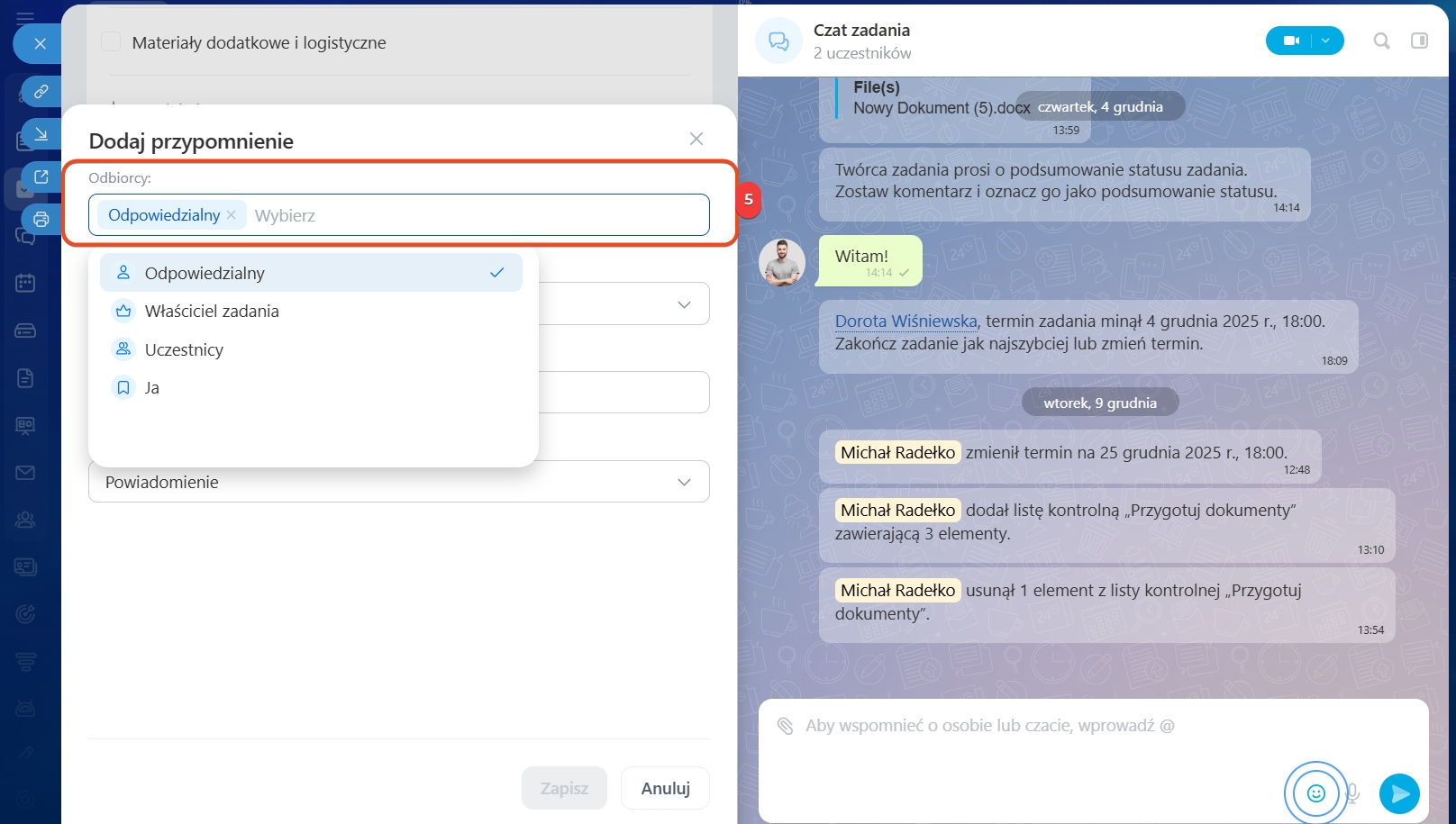Image resolution: width=1456 pixels, height=824 pixels.
Task: Open the mail envelope icon in the left sidebar
Action: (25, 473)
